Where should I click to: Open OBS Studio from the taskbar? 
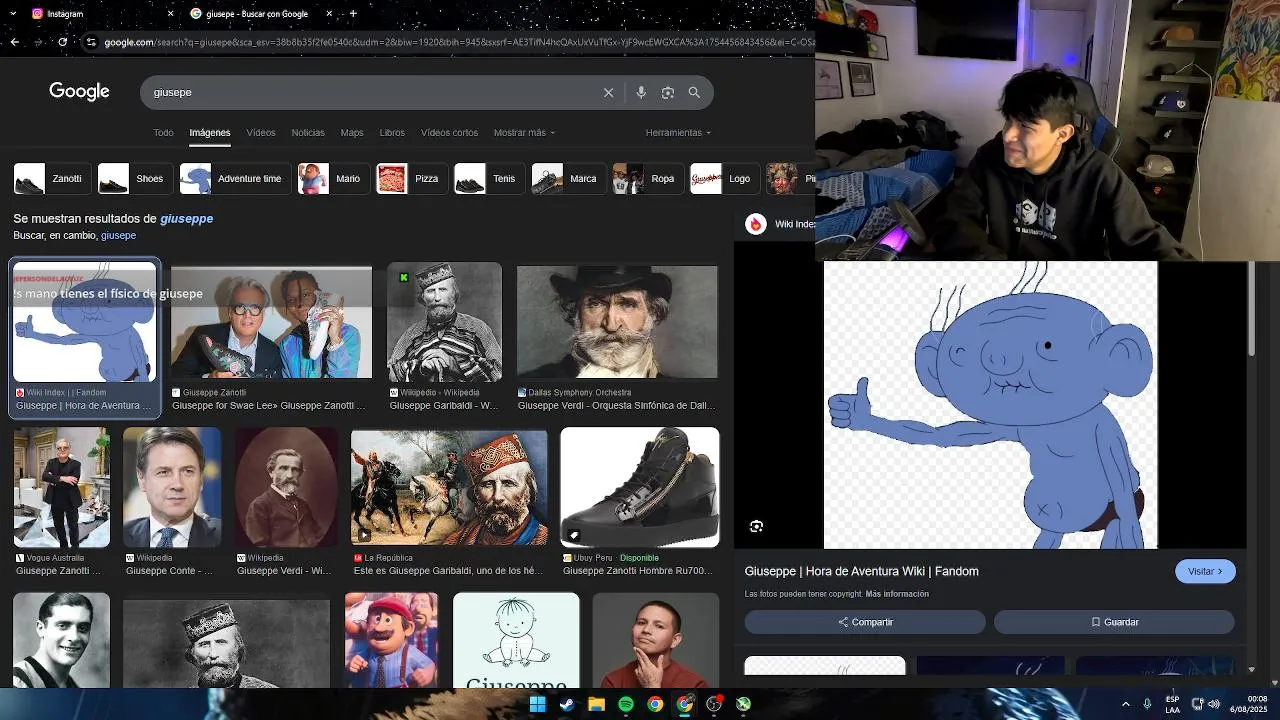[714, 704]
